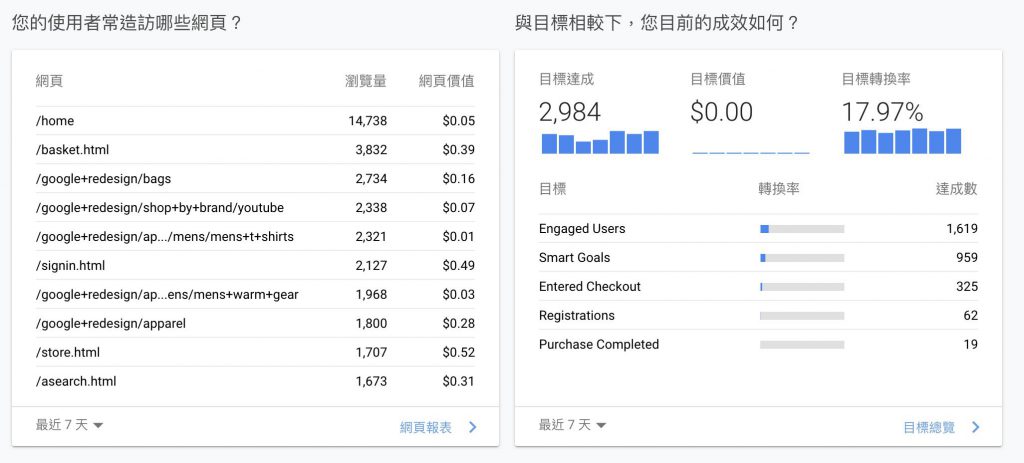Click the Smart Goals conversion rate bar
Viewport: 1024px width, 463px height.
coord(802,258)
